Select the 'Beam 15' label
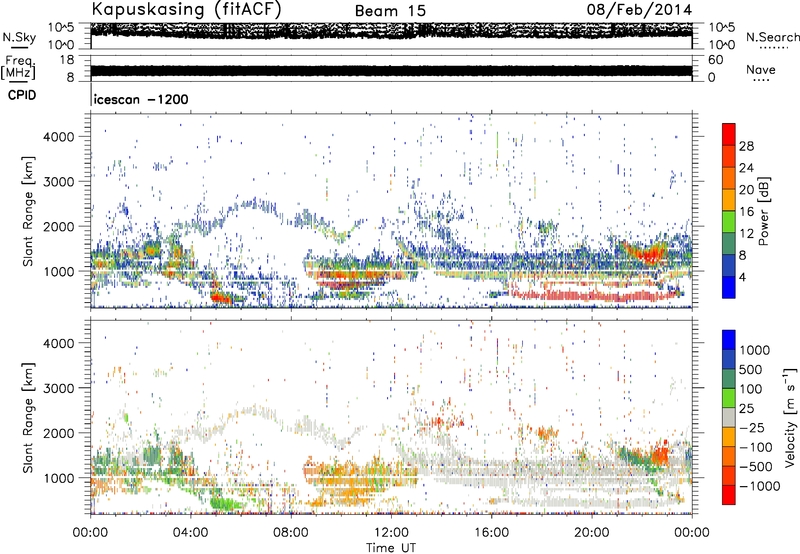The image size is (800, 554). coord(390,11)
